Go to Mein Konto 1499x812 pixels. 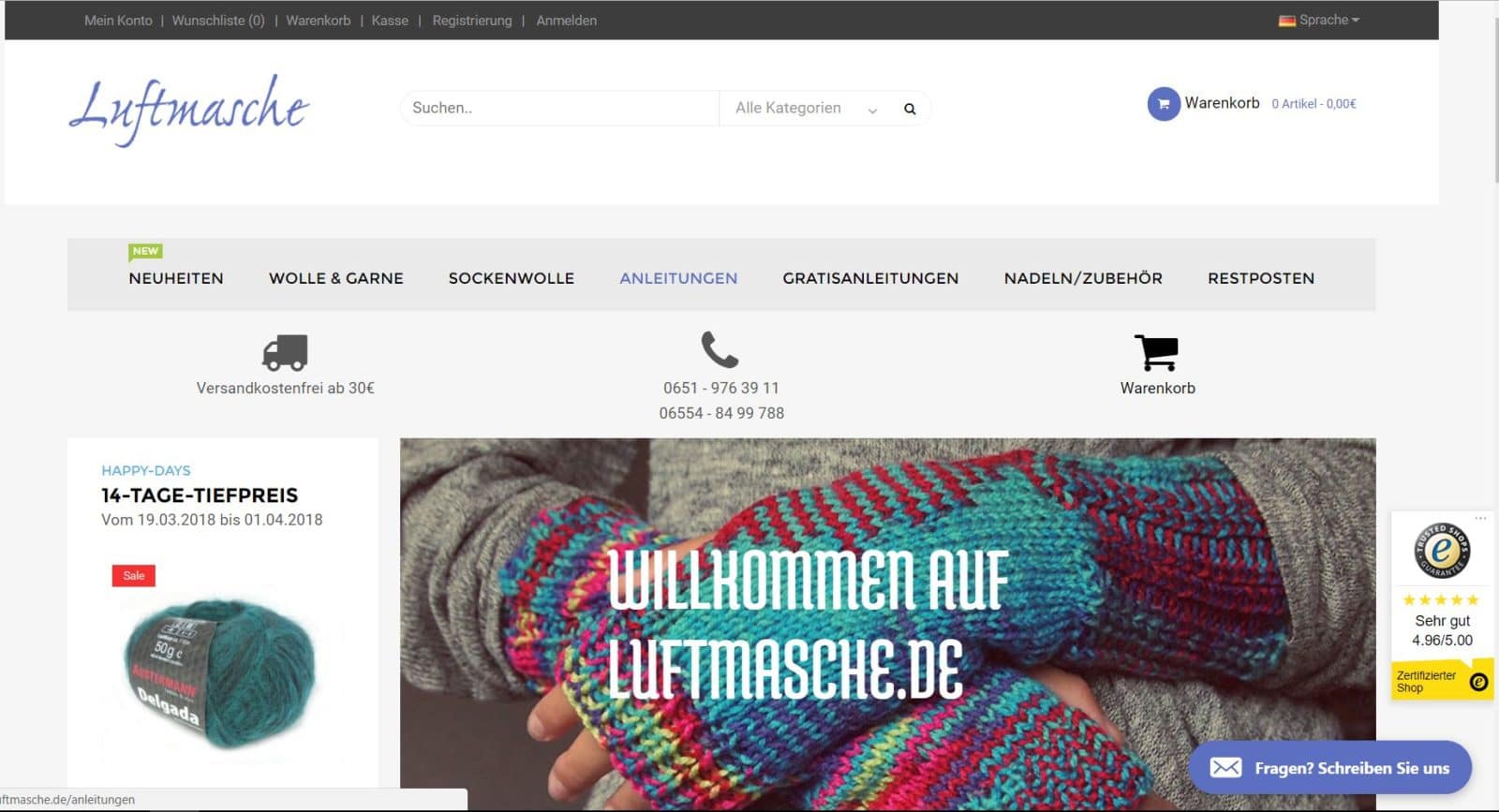click(118, 21)
